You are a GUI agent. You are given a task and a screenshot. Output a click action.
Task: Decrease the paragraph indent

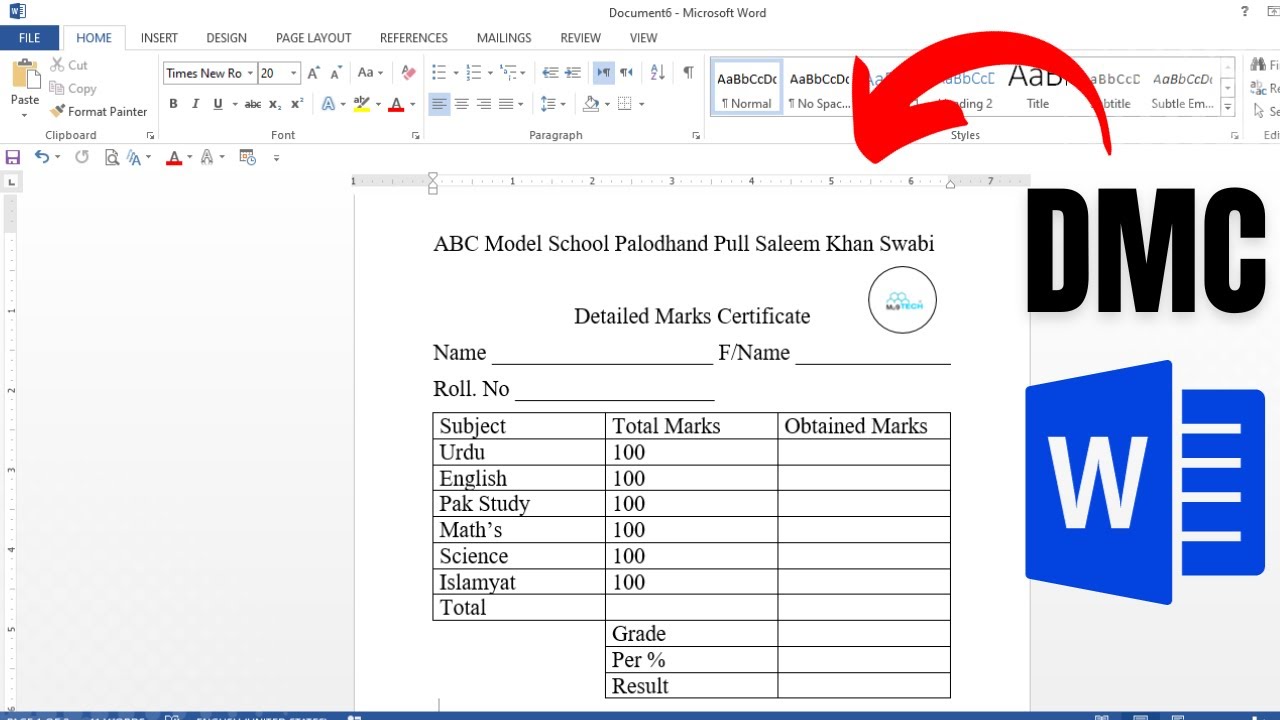[x=550, y=73]
